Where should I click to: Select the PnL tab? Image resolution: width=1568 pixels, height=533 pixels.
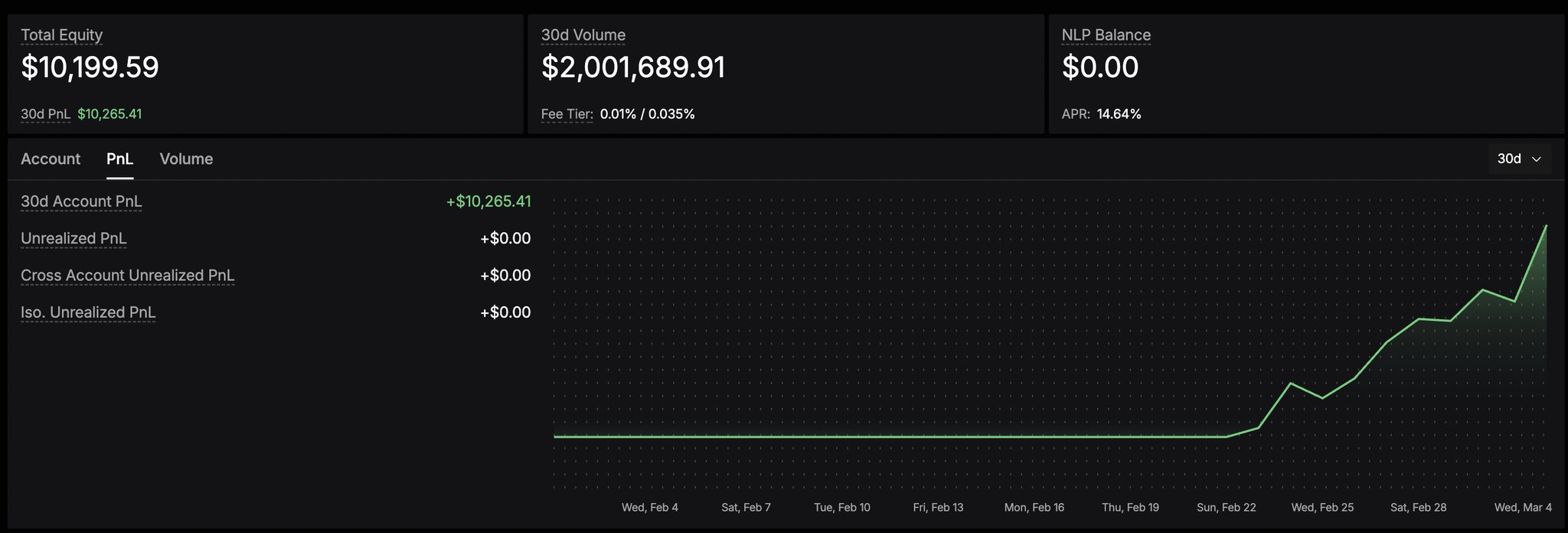(119, 159)
